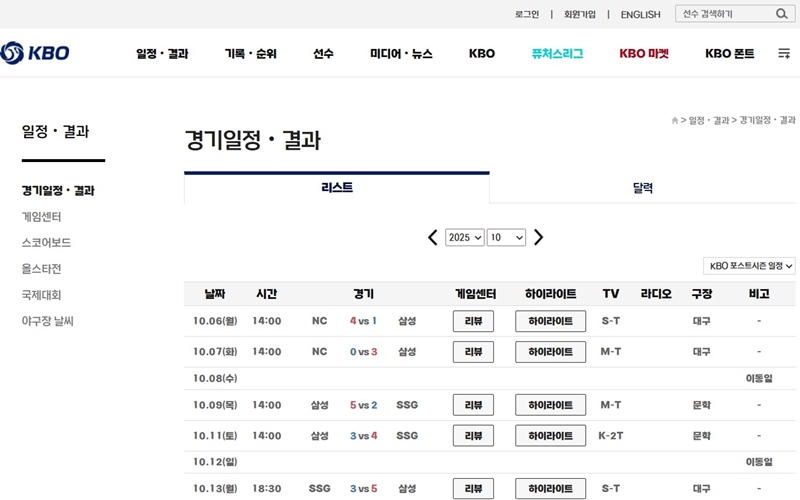This screenshot has height=500, width=800.
Task: Click 리뷰 for 10.13 game
Action: click(473, 488)
